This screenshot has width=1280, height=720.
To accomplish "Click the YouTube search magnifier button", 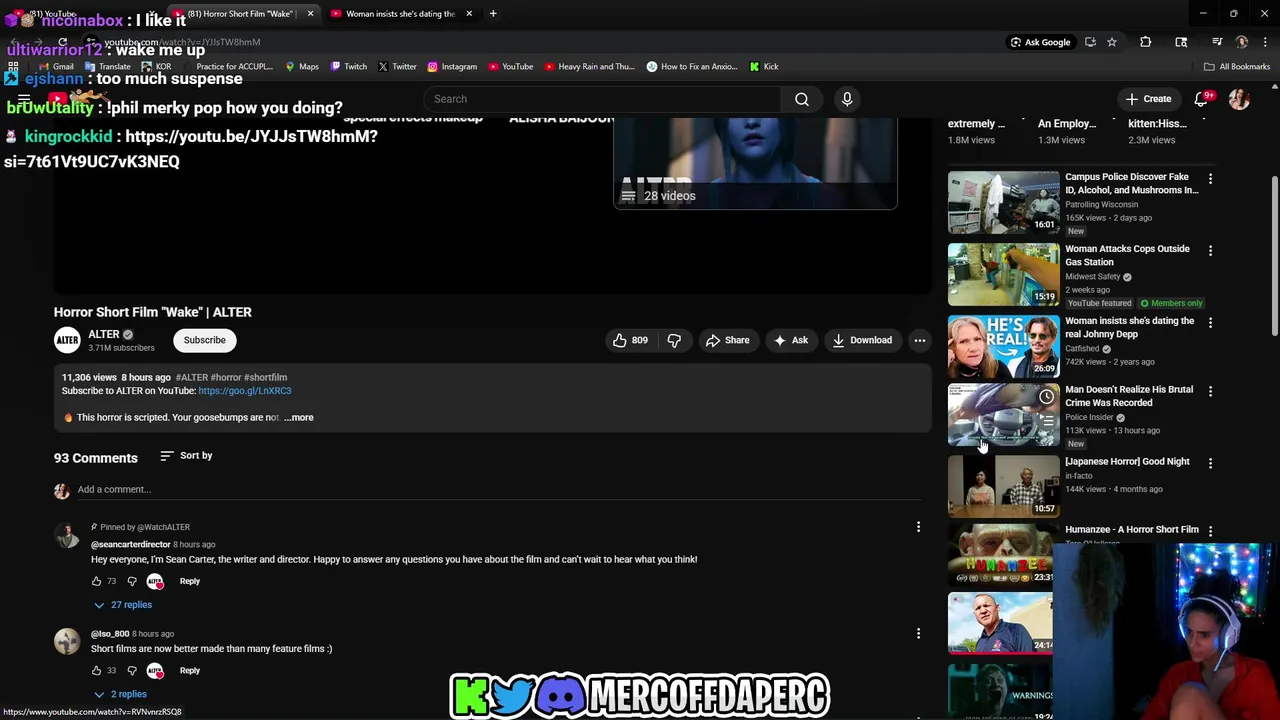I will coord(802,99).
